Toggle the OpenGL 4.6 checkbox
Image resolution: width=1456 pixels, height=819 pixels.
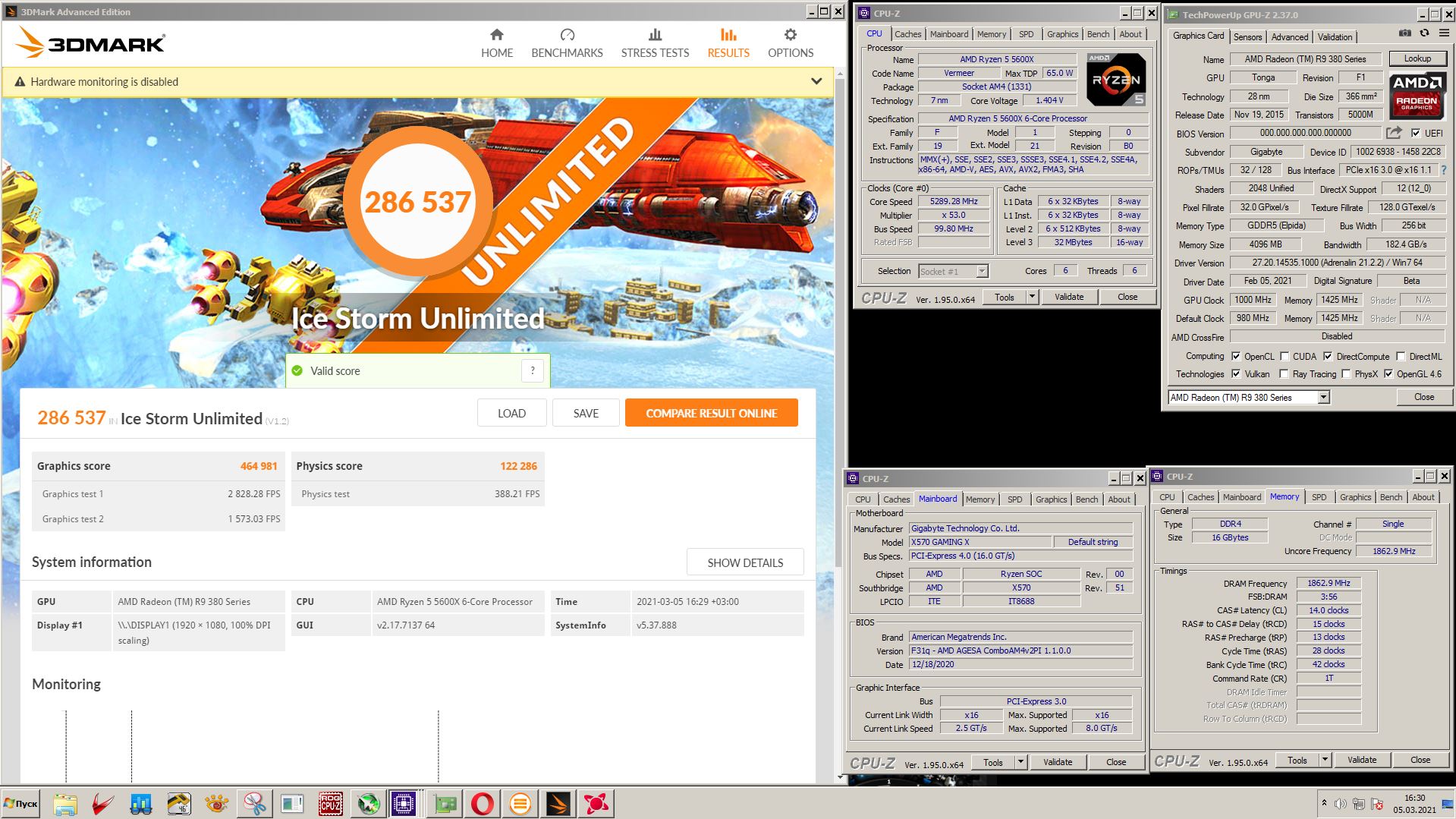tap(1388, 373)
